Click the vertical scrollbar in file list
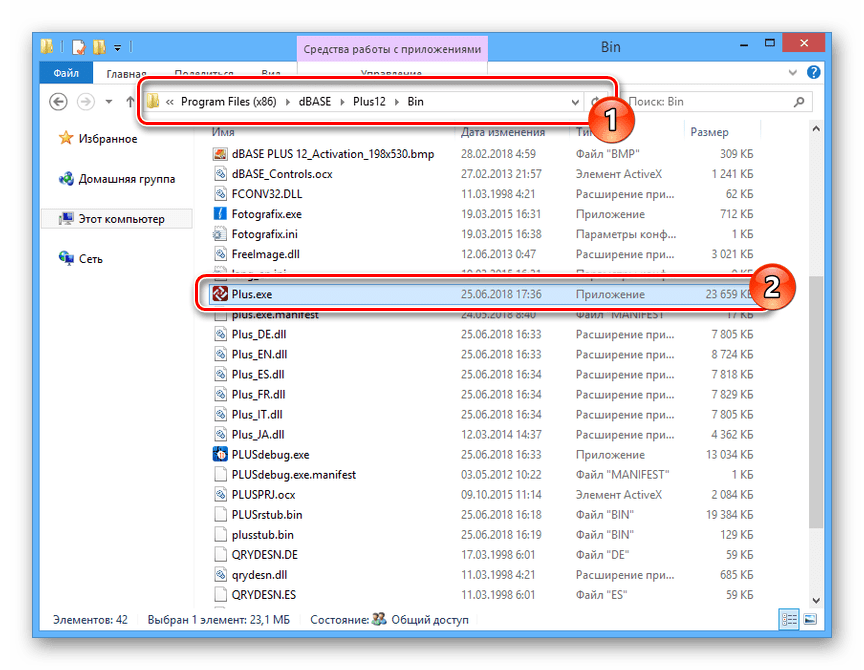Screen dimensions: 864x670 (816, 400)
